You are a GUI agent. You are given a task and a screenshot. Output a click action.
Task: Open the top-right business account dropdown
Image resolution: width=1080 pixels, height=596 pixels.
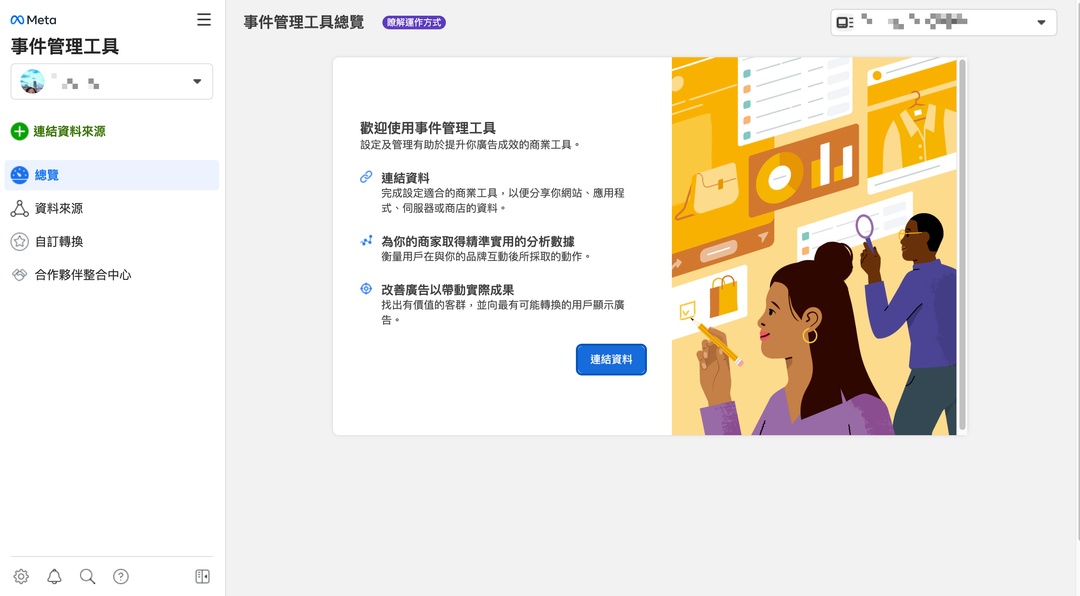click(x=944, y=23)
